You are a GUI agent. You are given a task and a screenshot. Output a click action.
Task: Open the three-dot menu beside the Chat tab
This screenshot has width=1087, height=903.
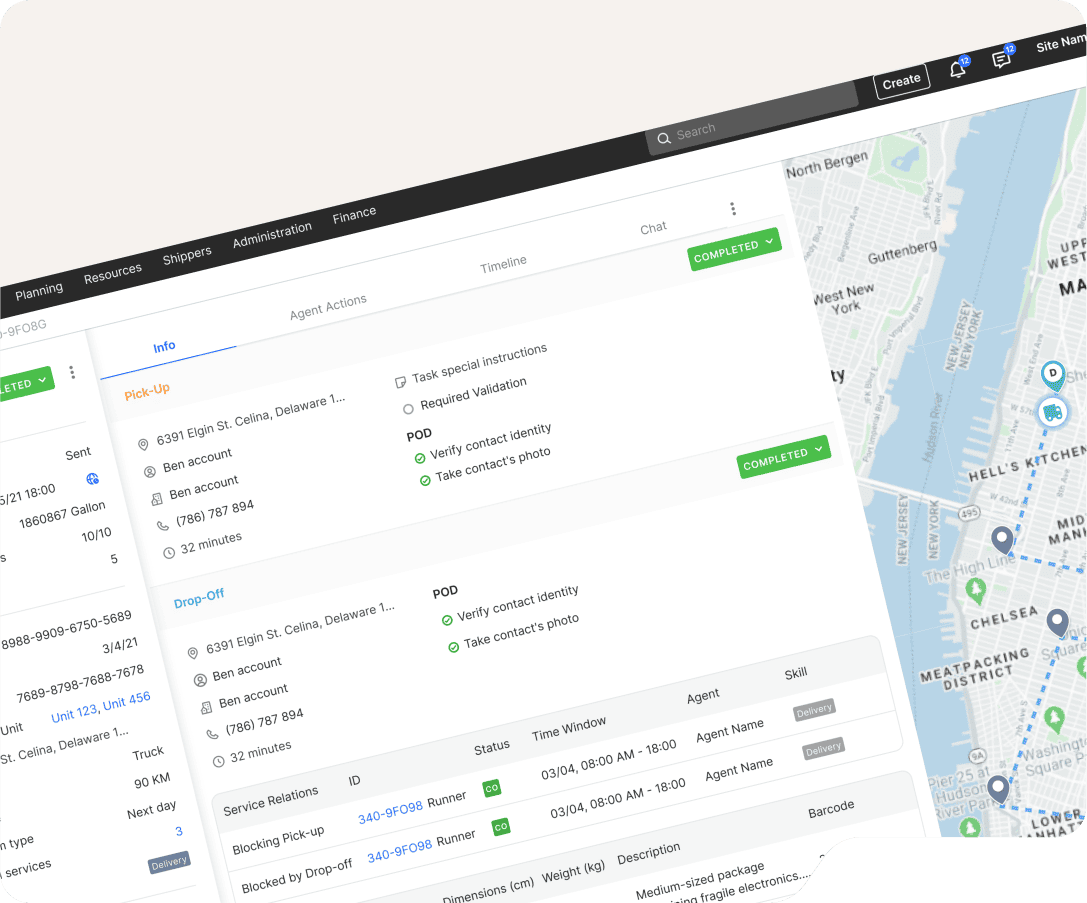pyautogui.click(x=733, y=209)
